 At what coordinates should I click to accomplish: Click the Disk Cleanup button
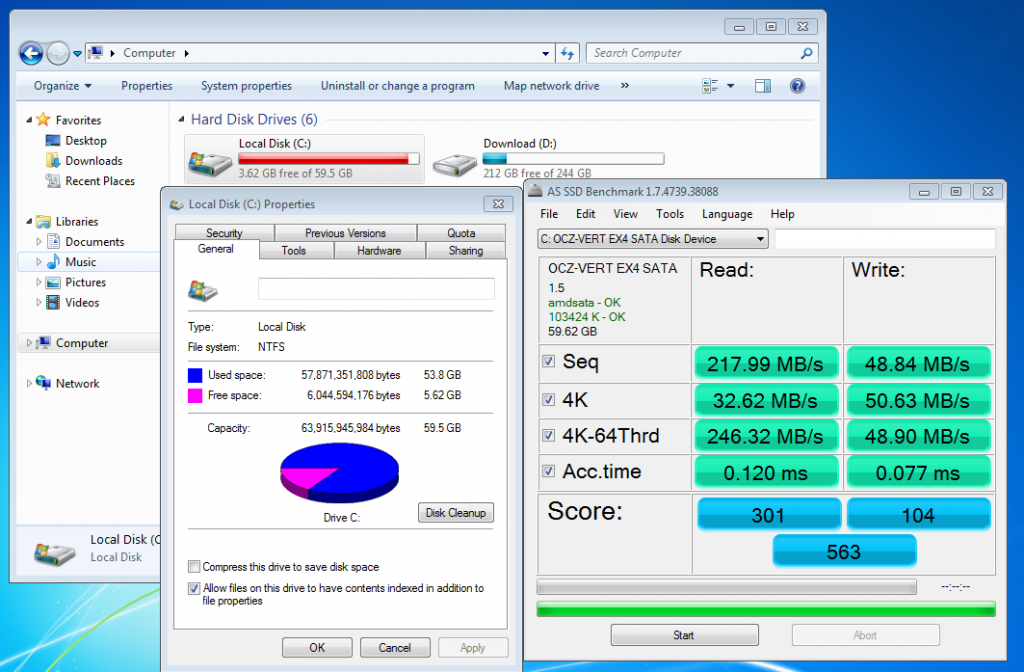click(x=455, y=513)
